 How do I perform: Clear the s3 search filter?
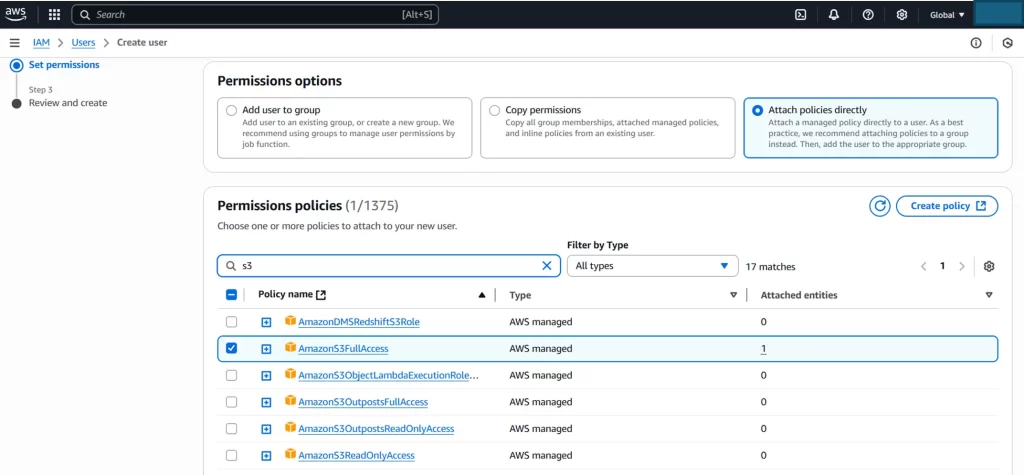[x=547, y=266]
